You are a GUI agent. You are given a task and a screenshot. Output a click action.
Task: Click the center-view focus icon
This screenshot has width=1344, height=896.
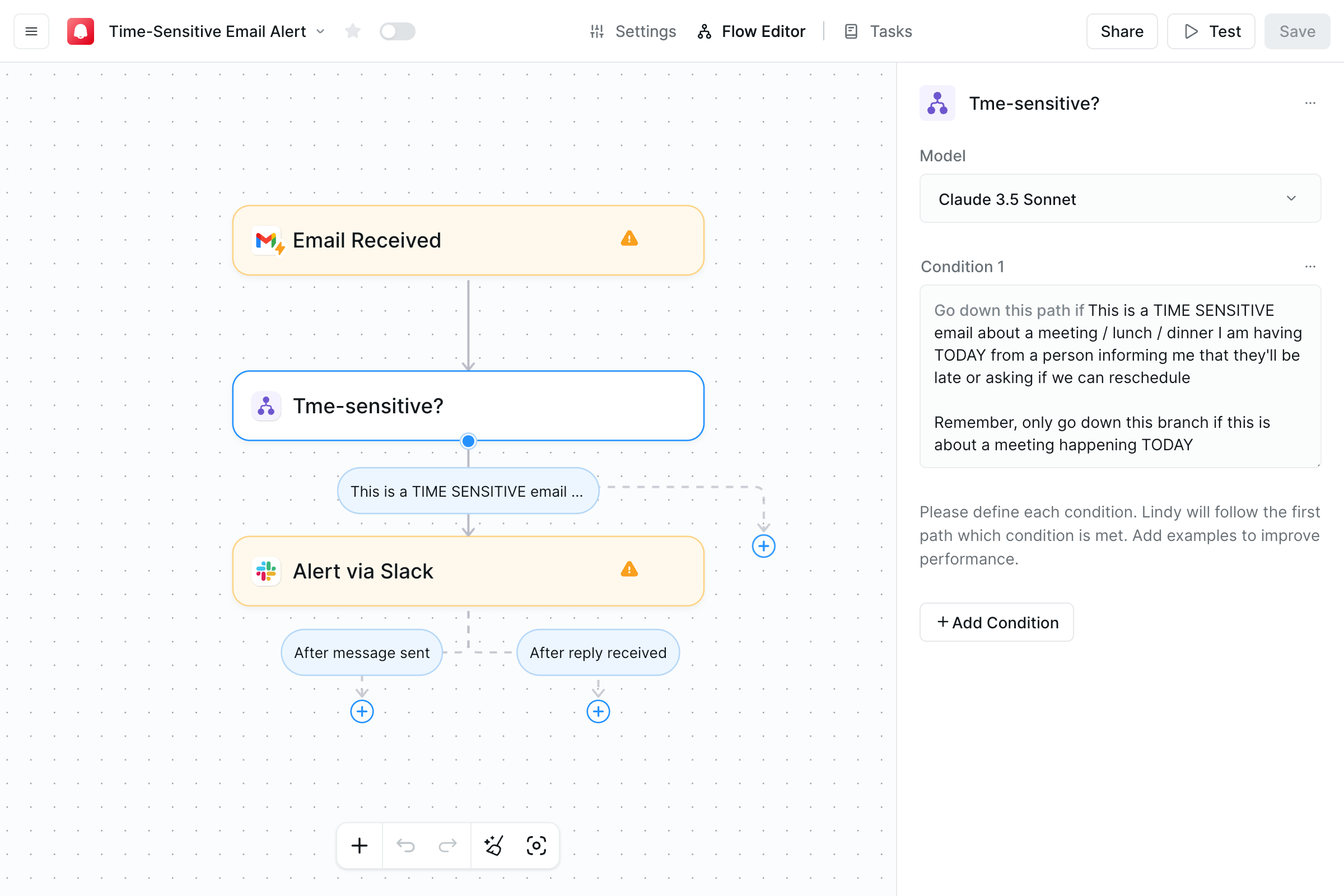(x=536, y=846)
